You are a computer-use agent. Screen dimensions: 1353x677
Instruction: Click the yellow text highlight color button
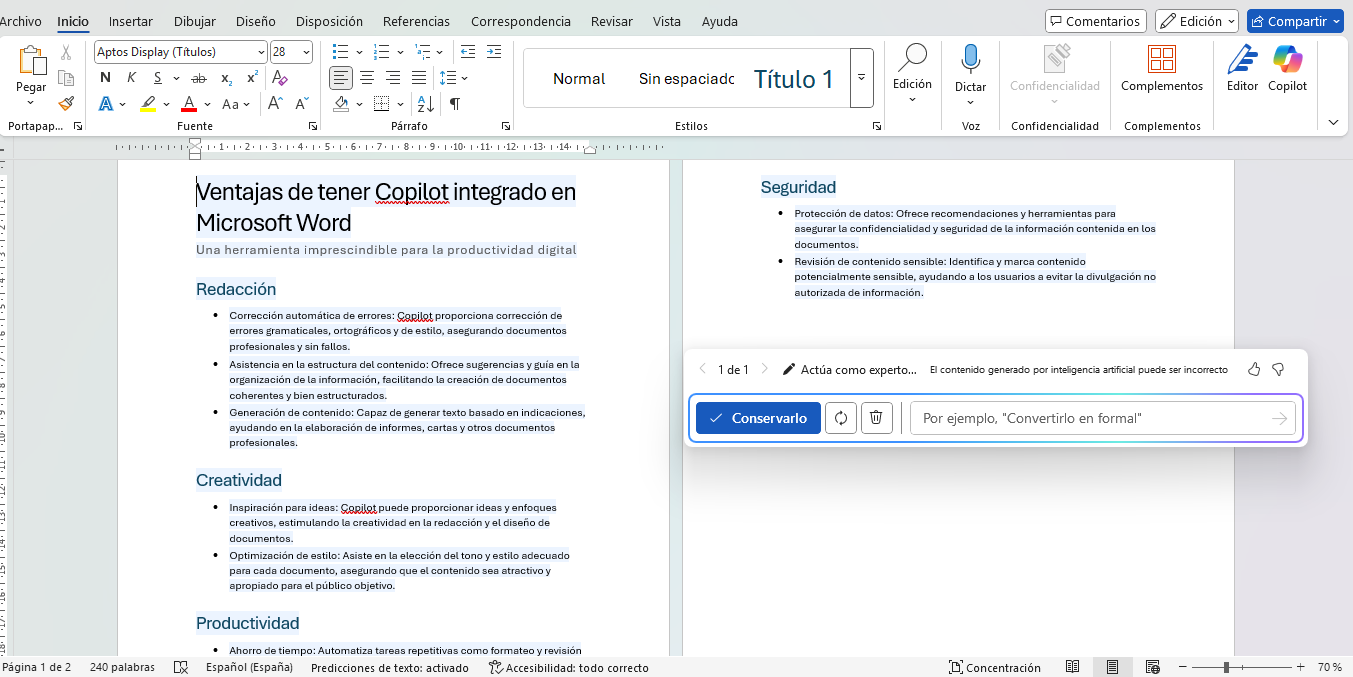pos(148,104)
